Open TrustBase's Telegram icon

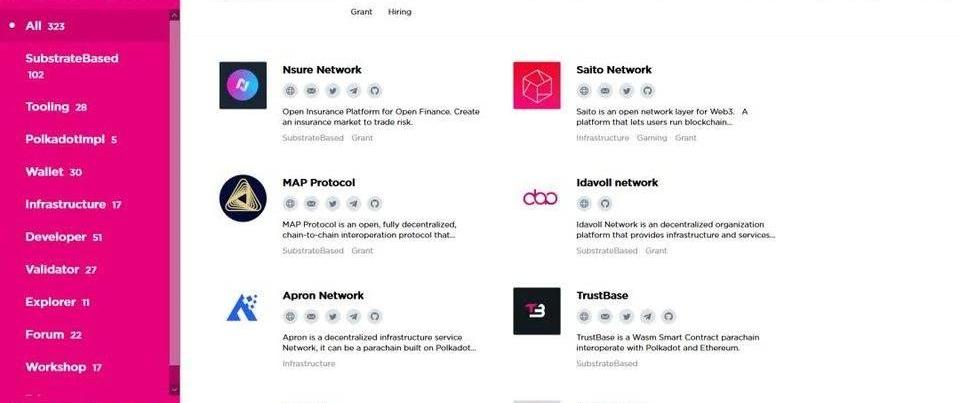648,316
